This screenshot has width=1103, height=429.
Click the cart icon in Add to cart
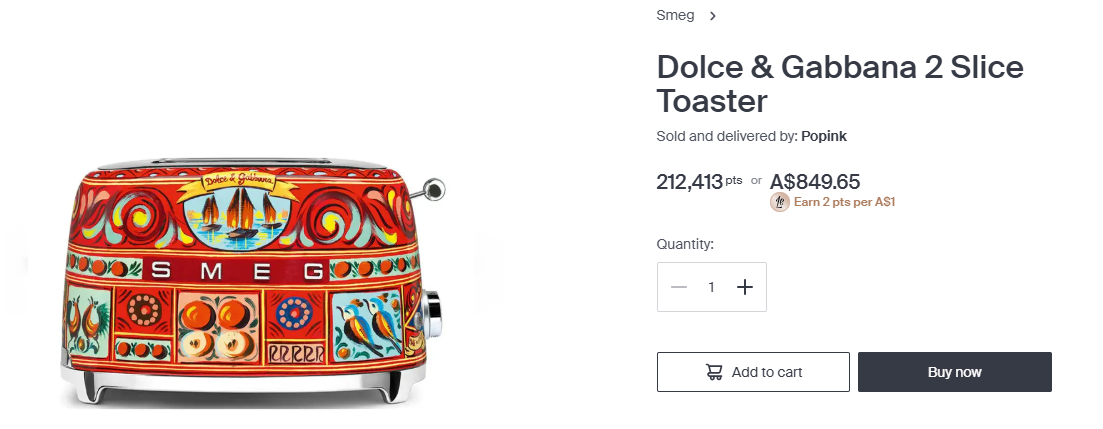coord(714,372)
